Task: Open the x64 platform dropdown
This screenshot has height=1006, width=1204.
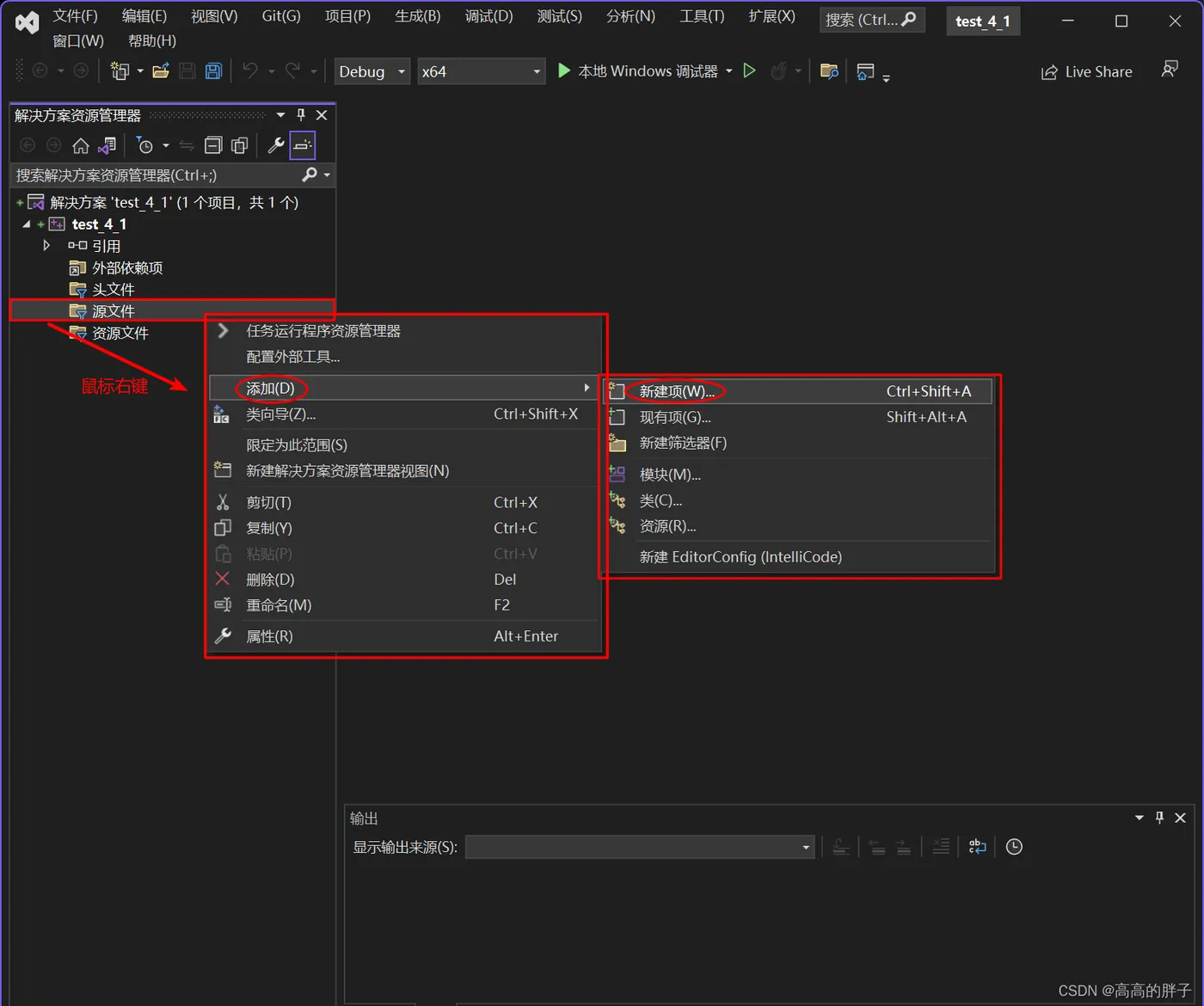Action: pyautogui.click(x=482, y=71)
